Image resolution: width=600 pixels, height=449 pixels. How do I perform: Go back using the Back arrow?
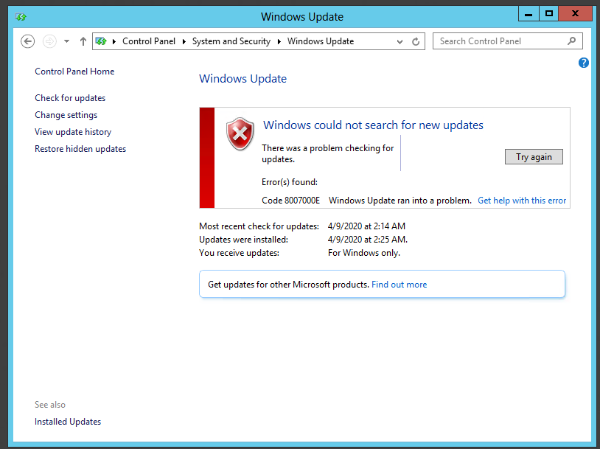pos(28,42)
